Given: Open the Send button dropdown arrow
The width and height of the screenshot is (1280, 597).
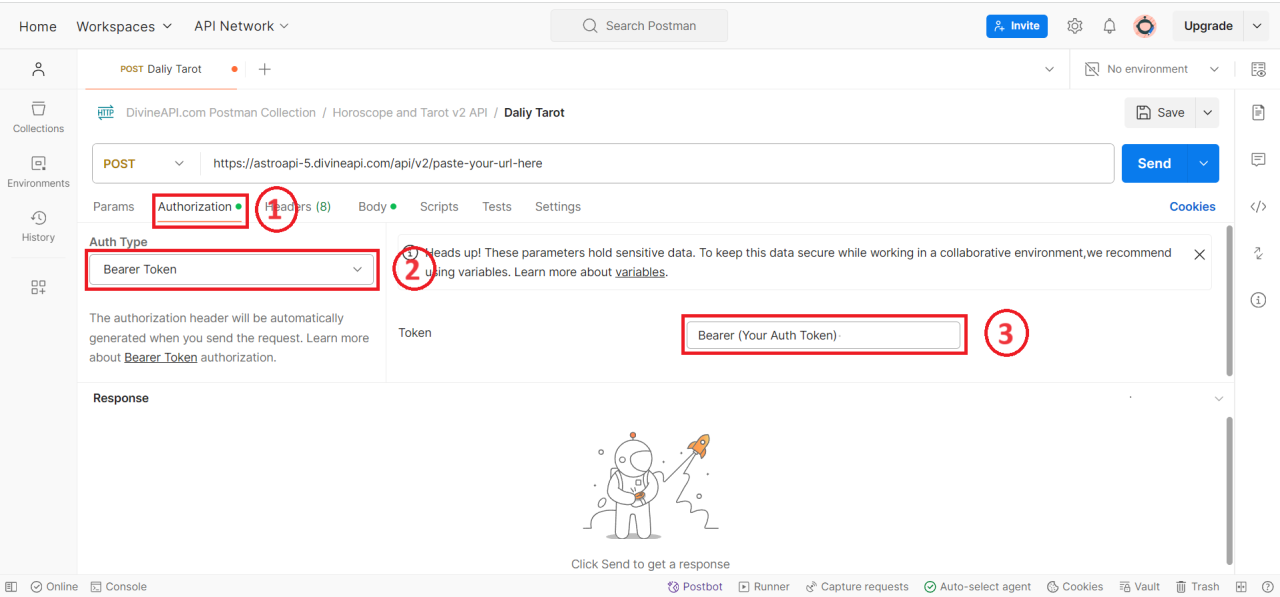Looking at the screenshot, I should (x=1203, y=163).
